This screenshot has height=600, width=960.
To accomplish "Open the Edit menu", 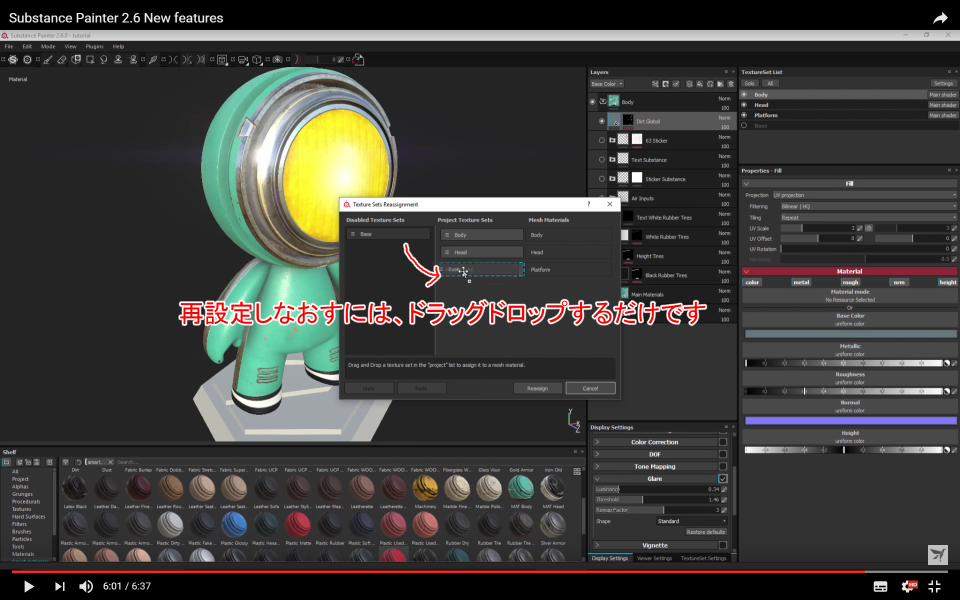I will click(27, 47).
